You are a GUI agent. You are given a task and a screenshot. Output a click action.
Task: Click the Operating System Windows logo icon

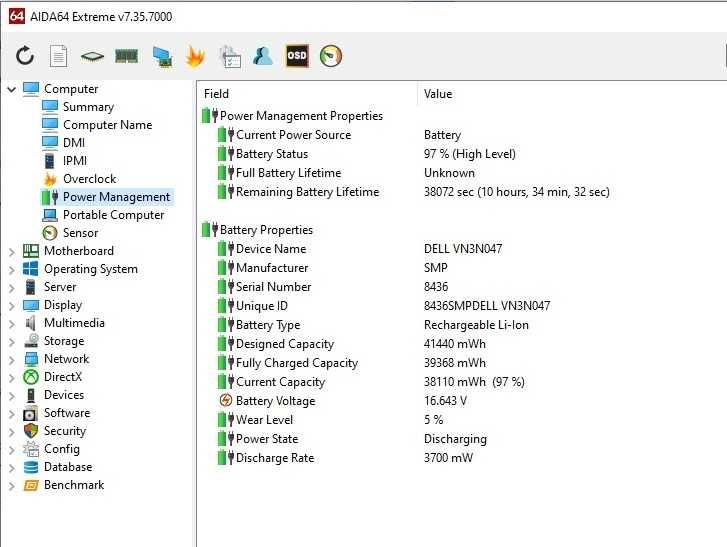(31, 269)
